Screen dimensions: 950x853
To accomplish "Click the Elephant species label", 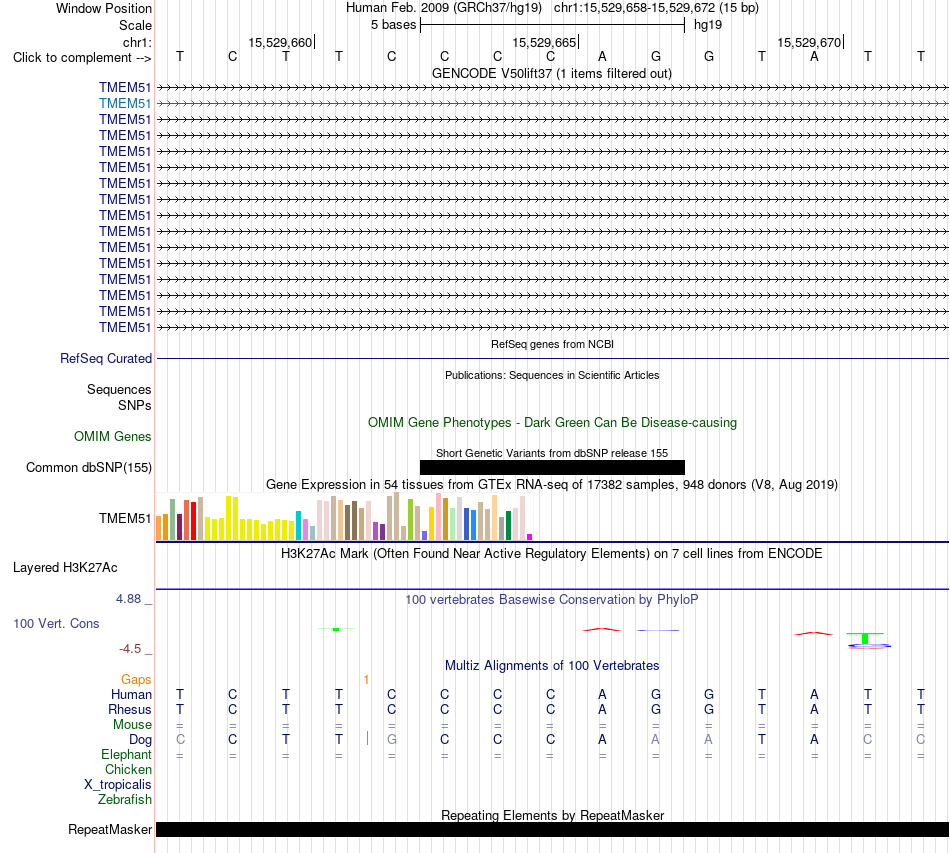I will [x=126, y=754].
